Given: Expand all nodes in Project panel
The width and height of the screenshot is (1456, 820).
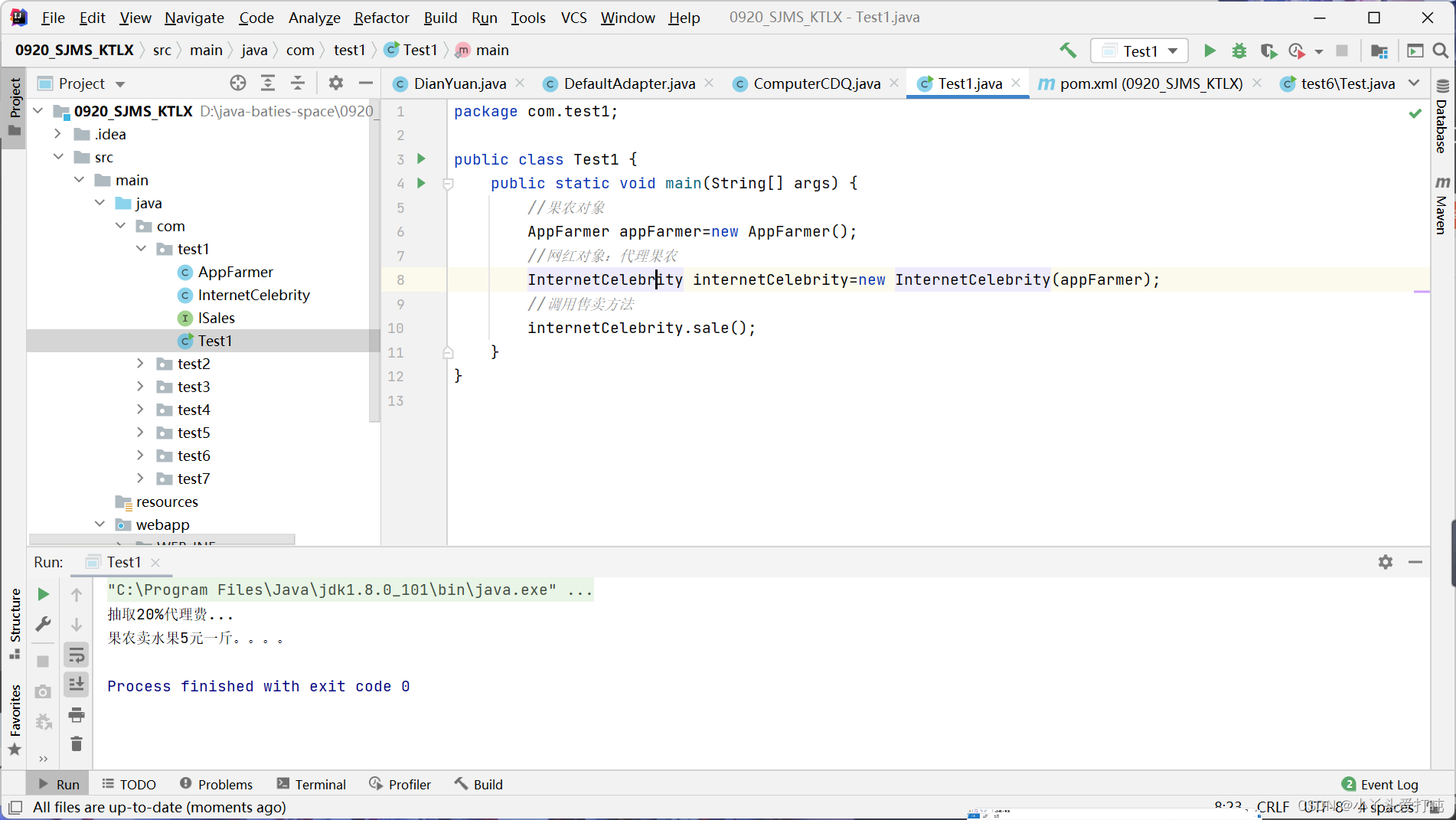Looking at the screenshot, I should 268,83.
